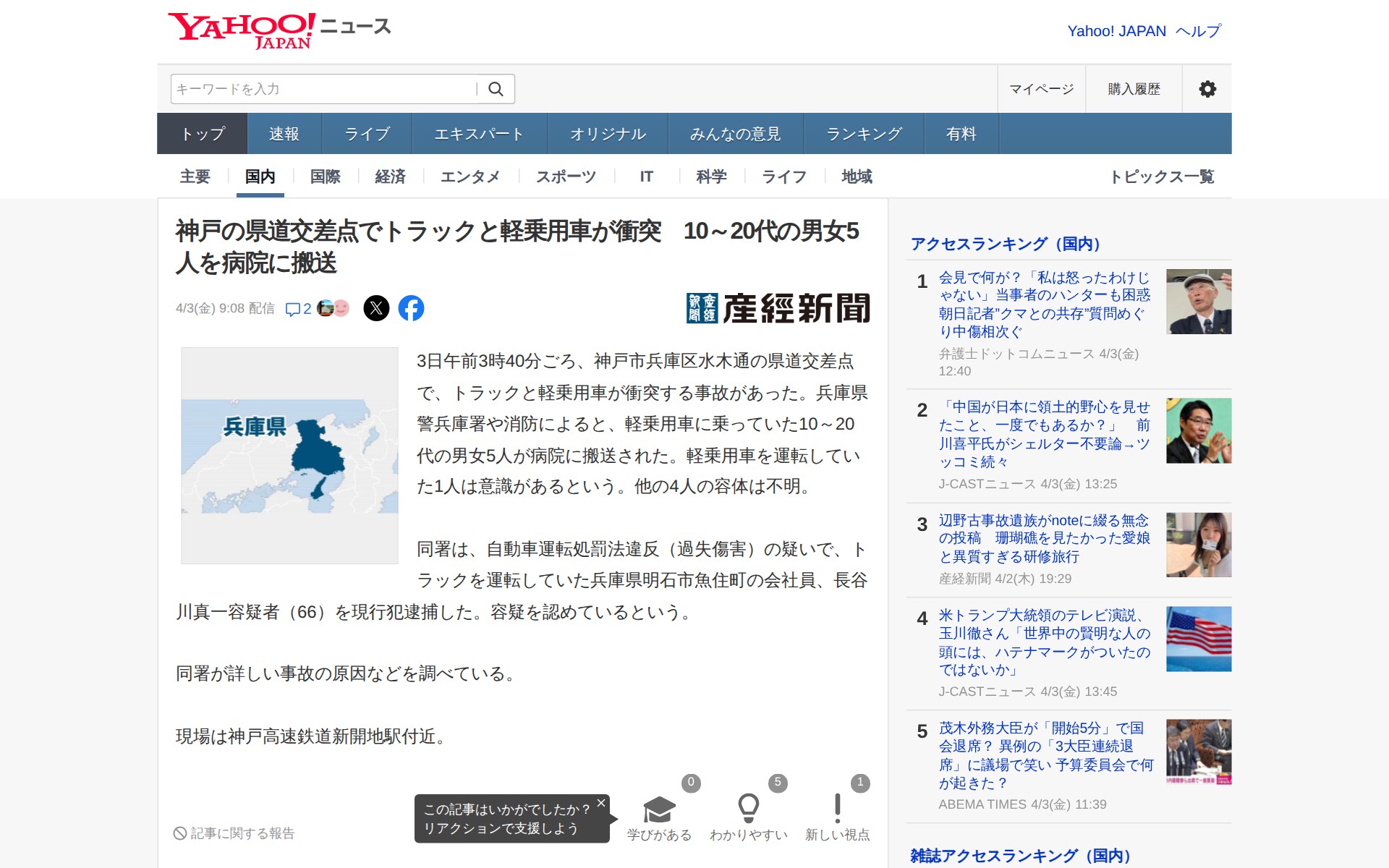Select the 国際 category tab

325,176
